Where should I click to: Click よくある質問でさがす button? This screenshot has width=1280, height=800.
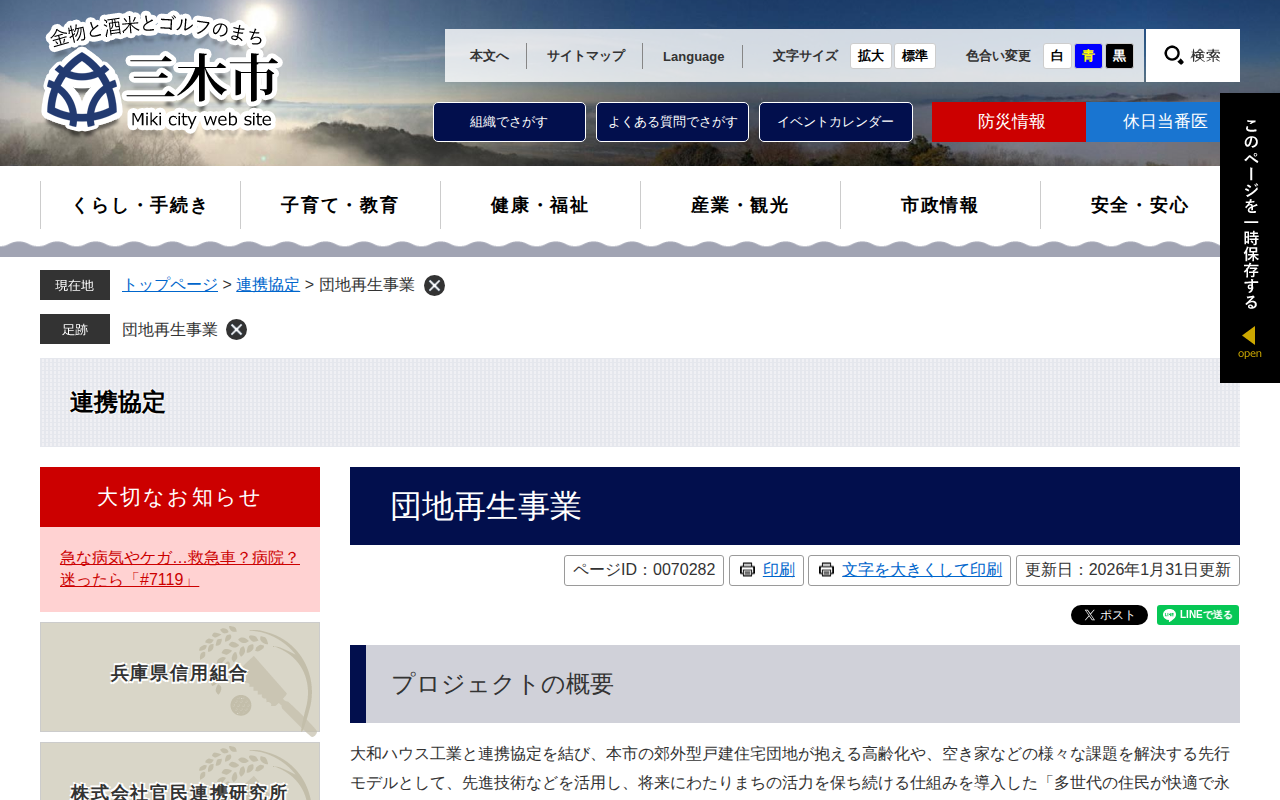coord(672,122)
